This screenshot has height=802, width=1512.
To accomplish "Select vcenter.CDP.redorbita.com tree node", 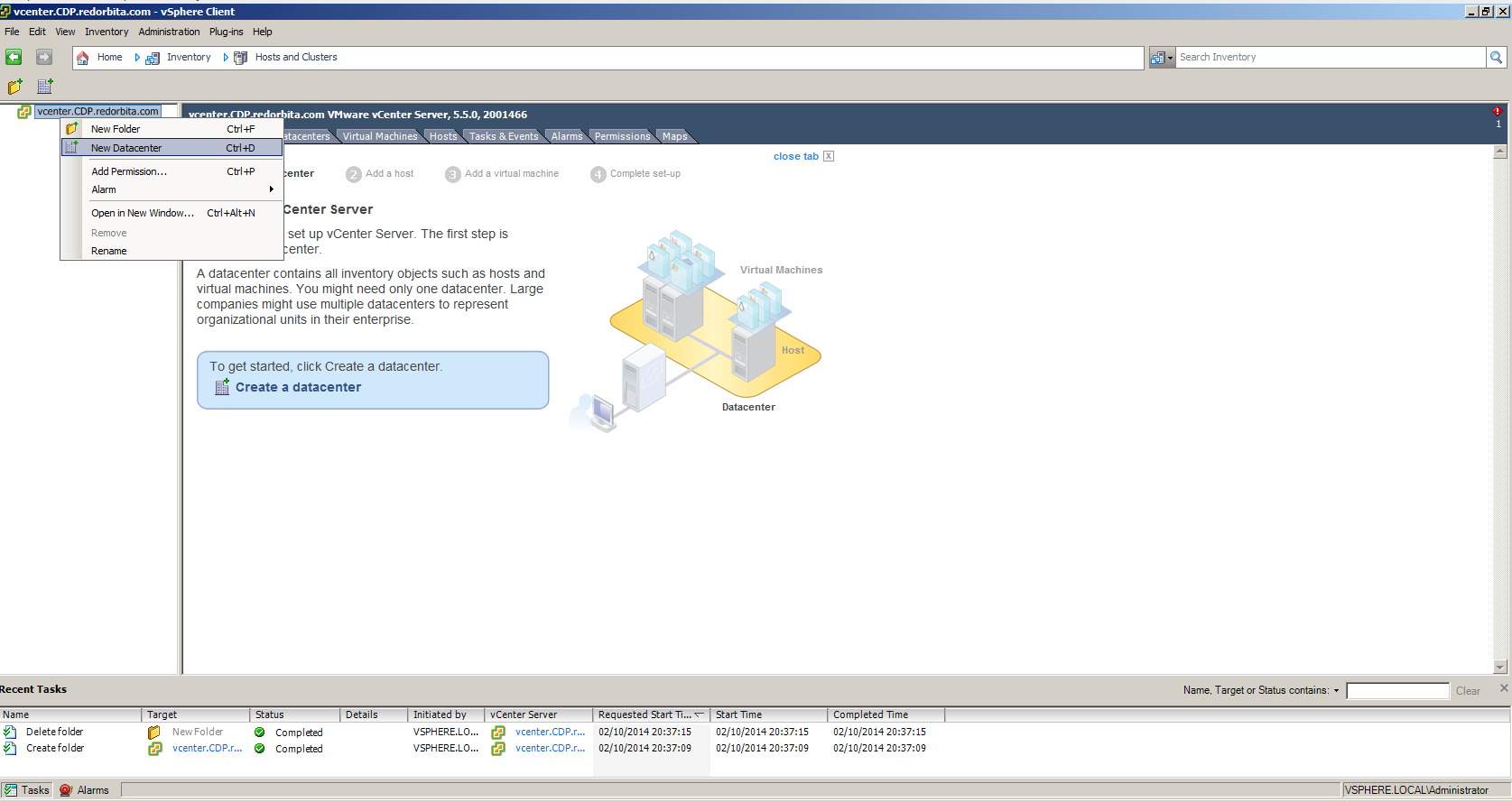I will click(x=98, y=112).
